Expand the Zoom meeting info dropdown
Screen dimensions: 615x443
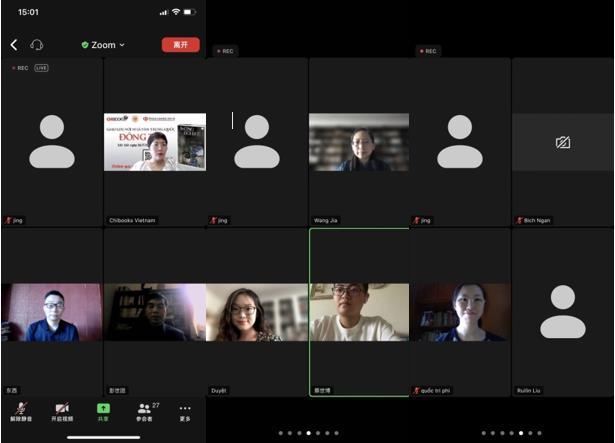click(103, 45)
